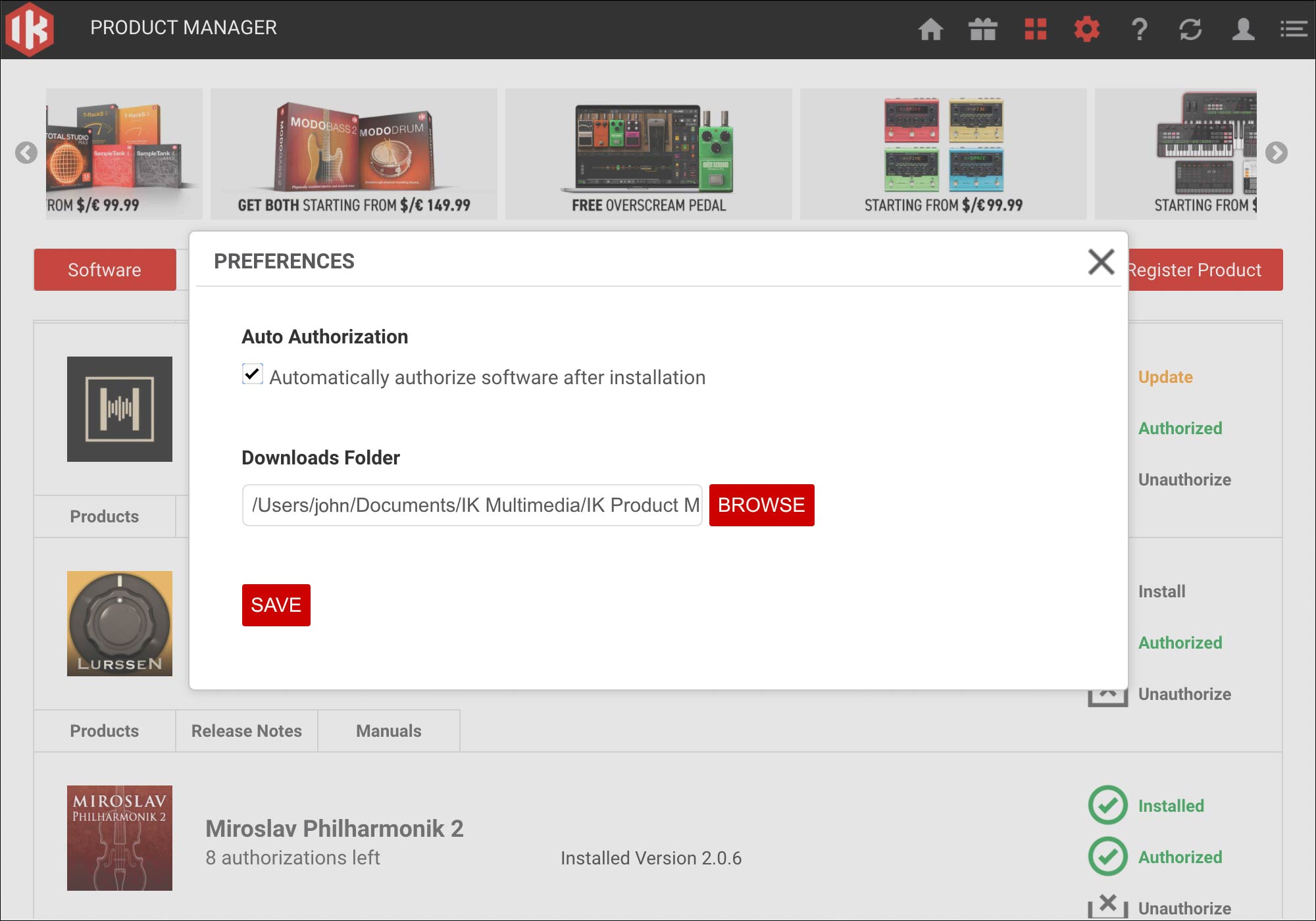Open the Manuals tab
The image size is (1316, 921).
coord(388,731)
